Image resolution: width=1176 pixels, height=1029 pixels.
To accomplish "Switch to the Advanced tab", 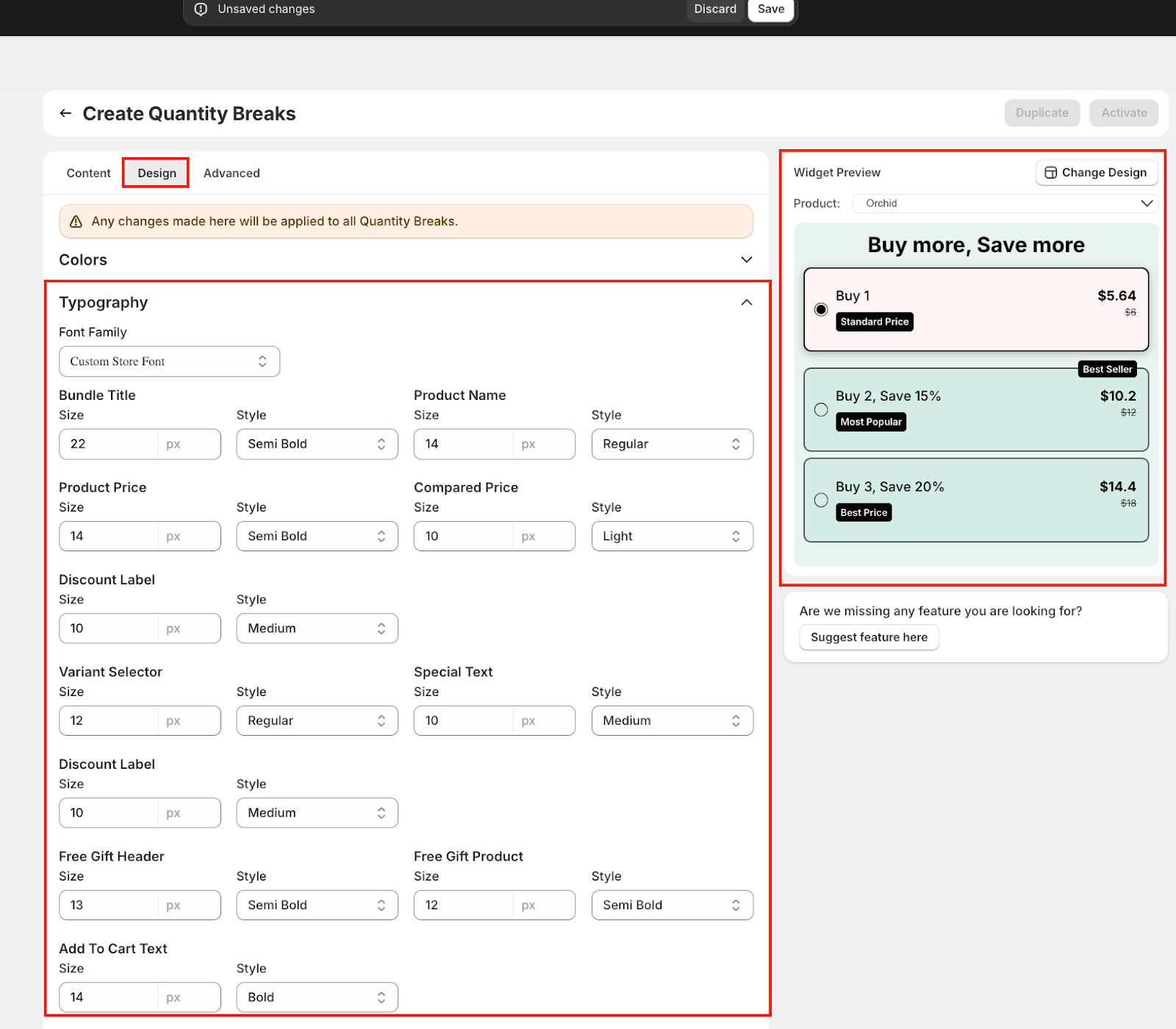I will pyautogui.click(x=232, y=173).
